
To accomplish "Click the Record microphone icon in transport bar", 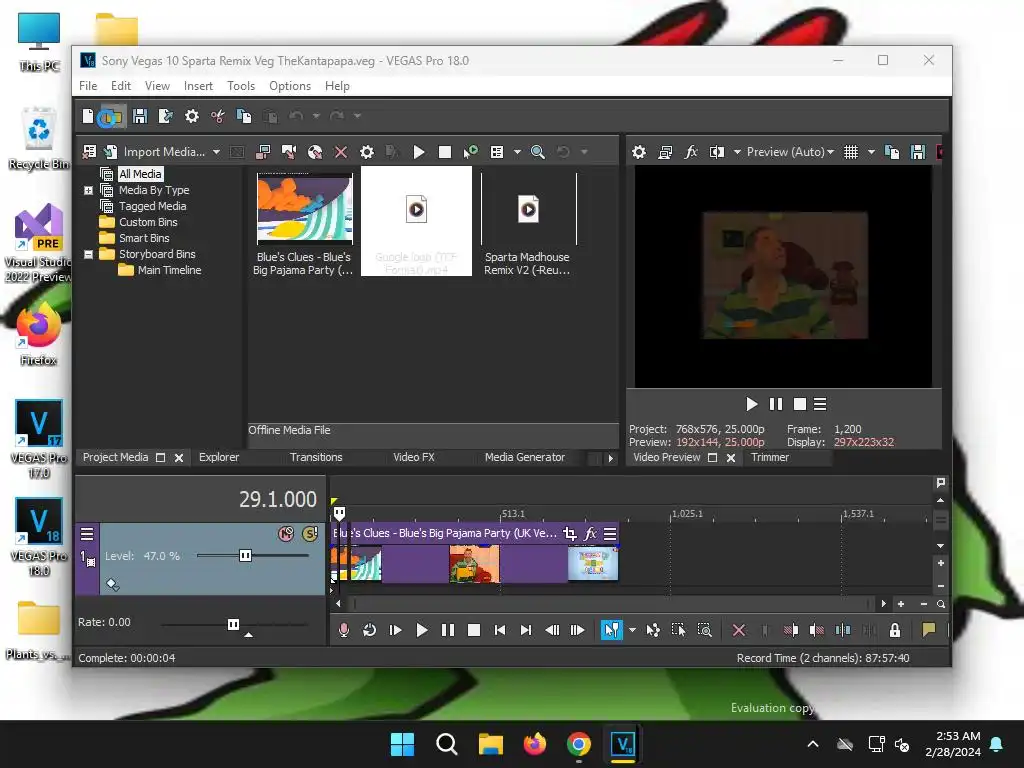I will (344, 630).
